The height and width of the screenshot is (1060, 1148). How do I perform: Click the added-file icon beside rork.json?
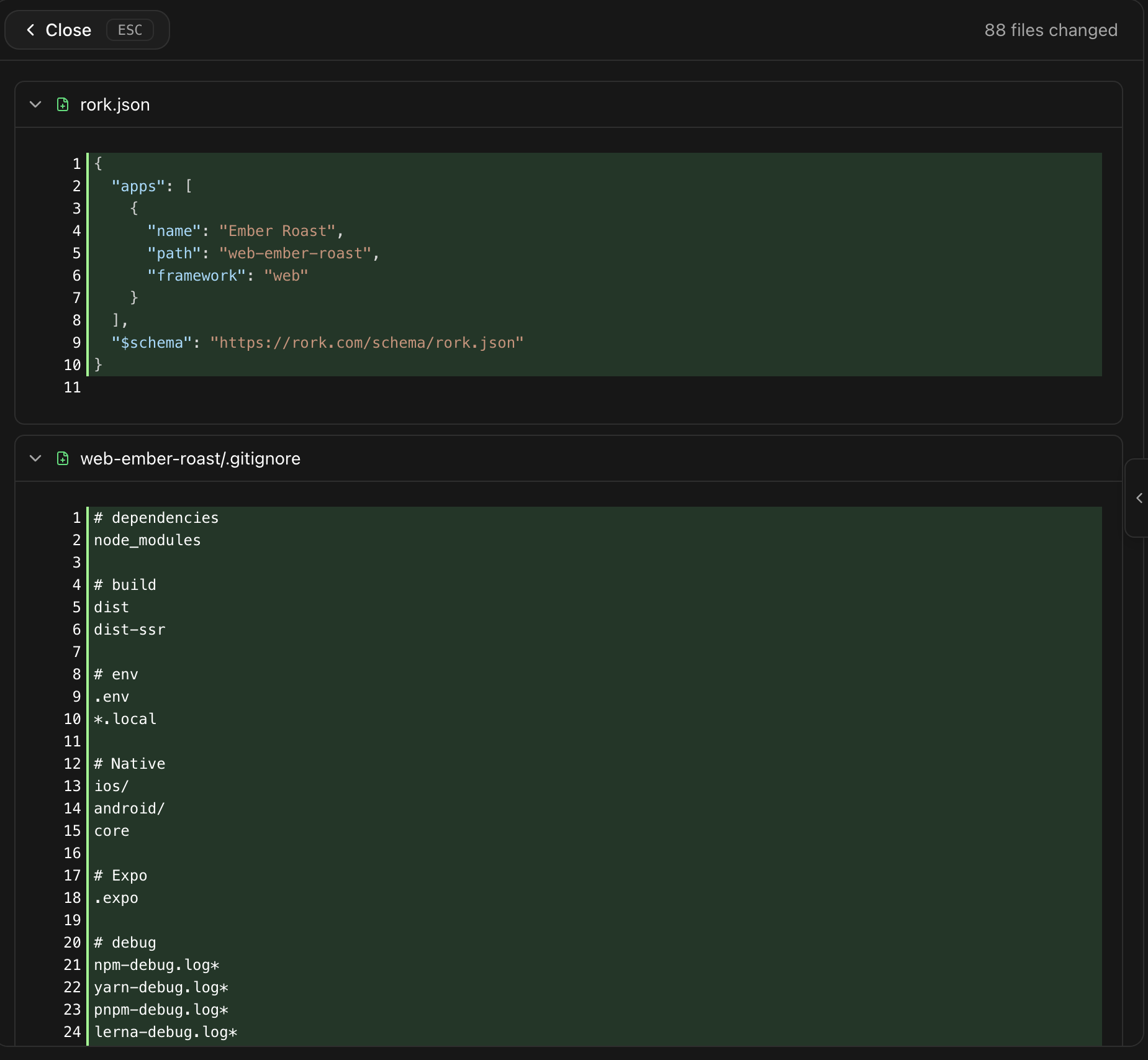click(x=63, y=104)
